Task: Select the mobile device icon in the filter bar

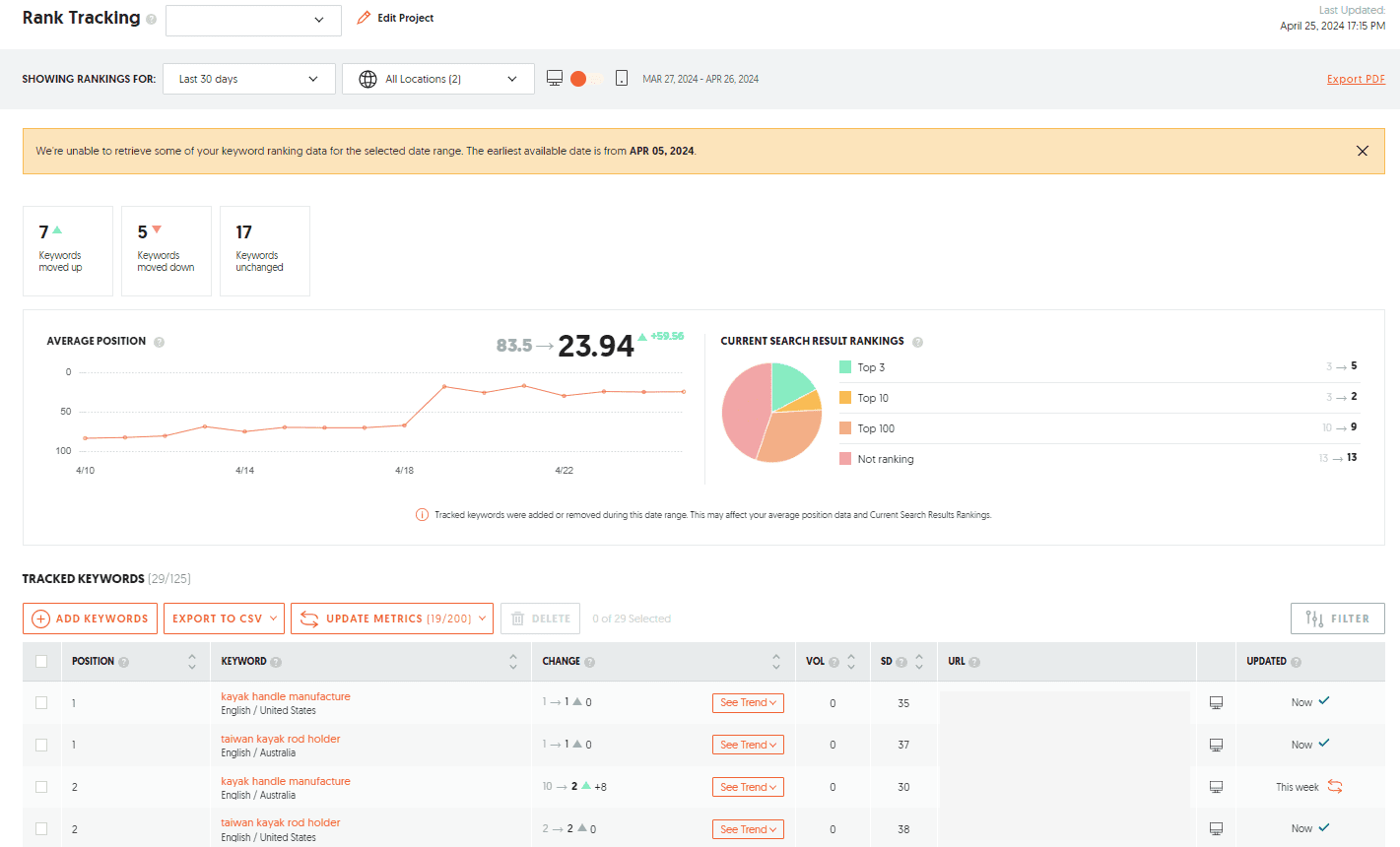Action: [622, 78]
